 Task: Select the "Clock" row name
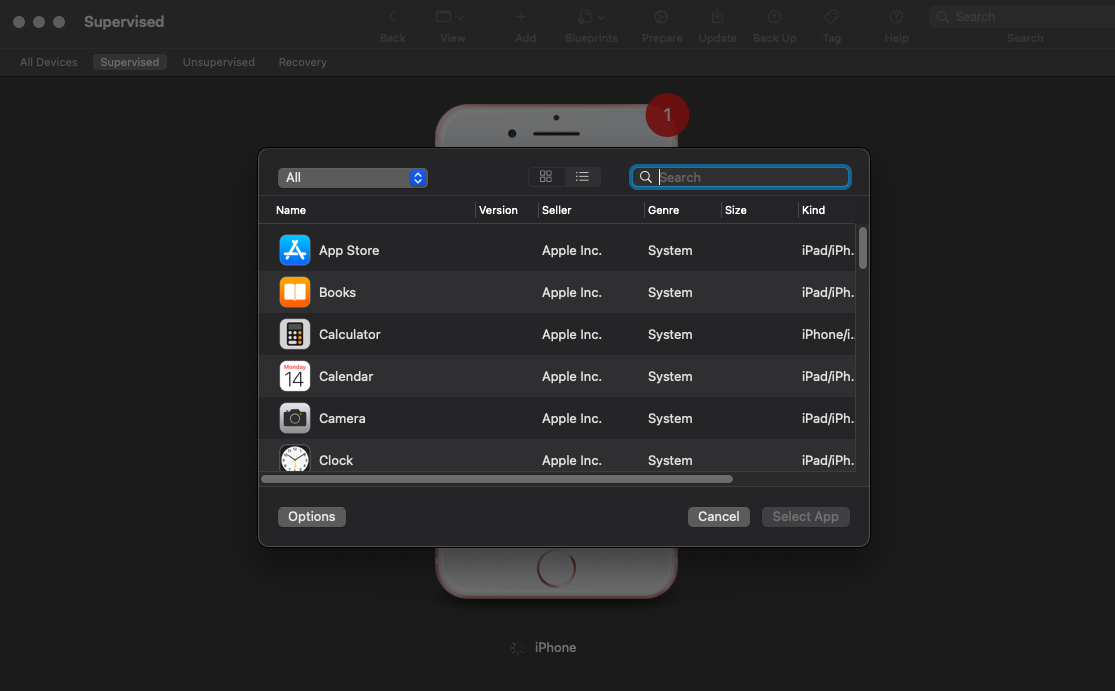click(336, 460)
